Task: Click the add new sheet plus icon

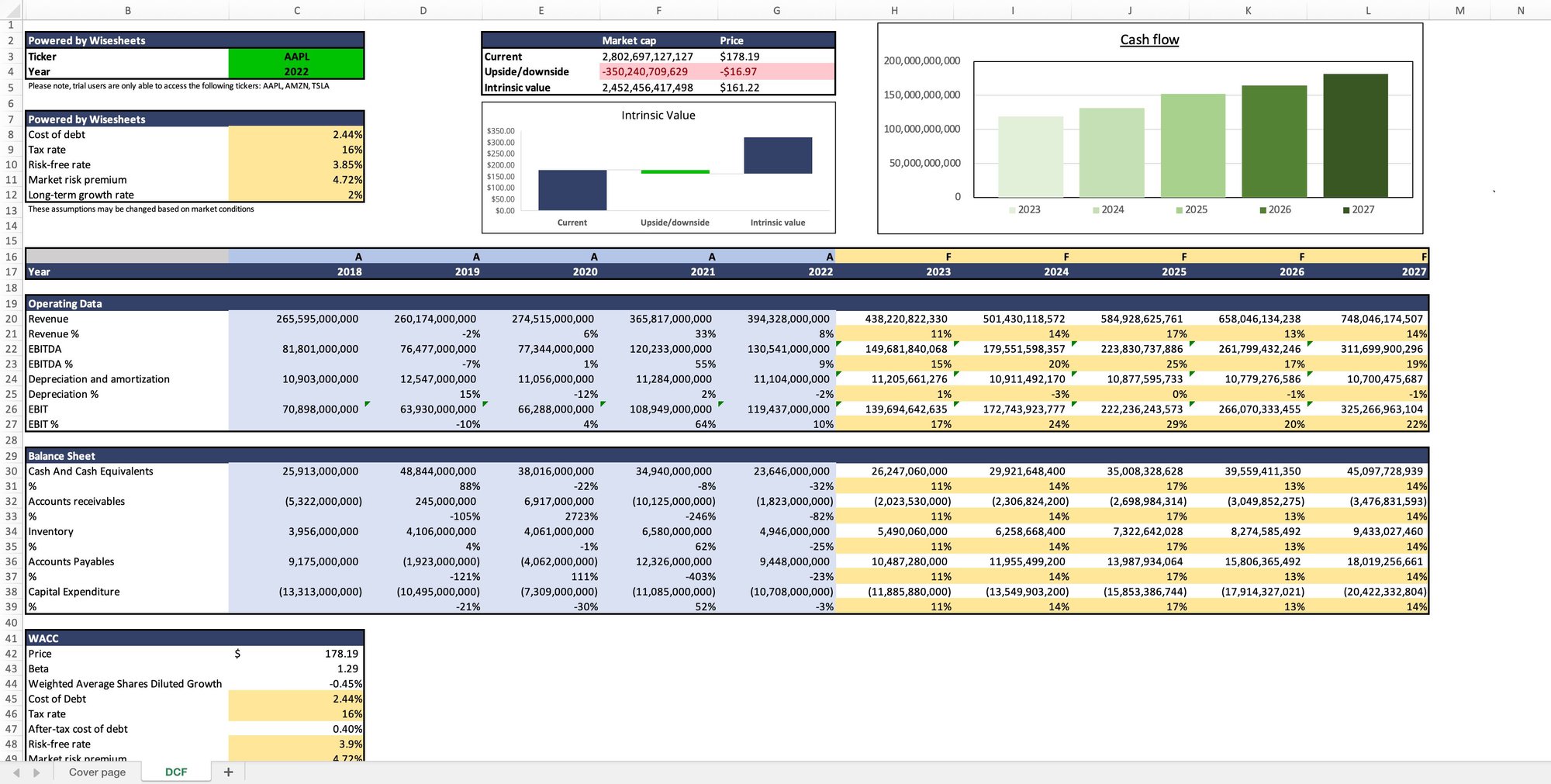Action: coord(228,772)
